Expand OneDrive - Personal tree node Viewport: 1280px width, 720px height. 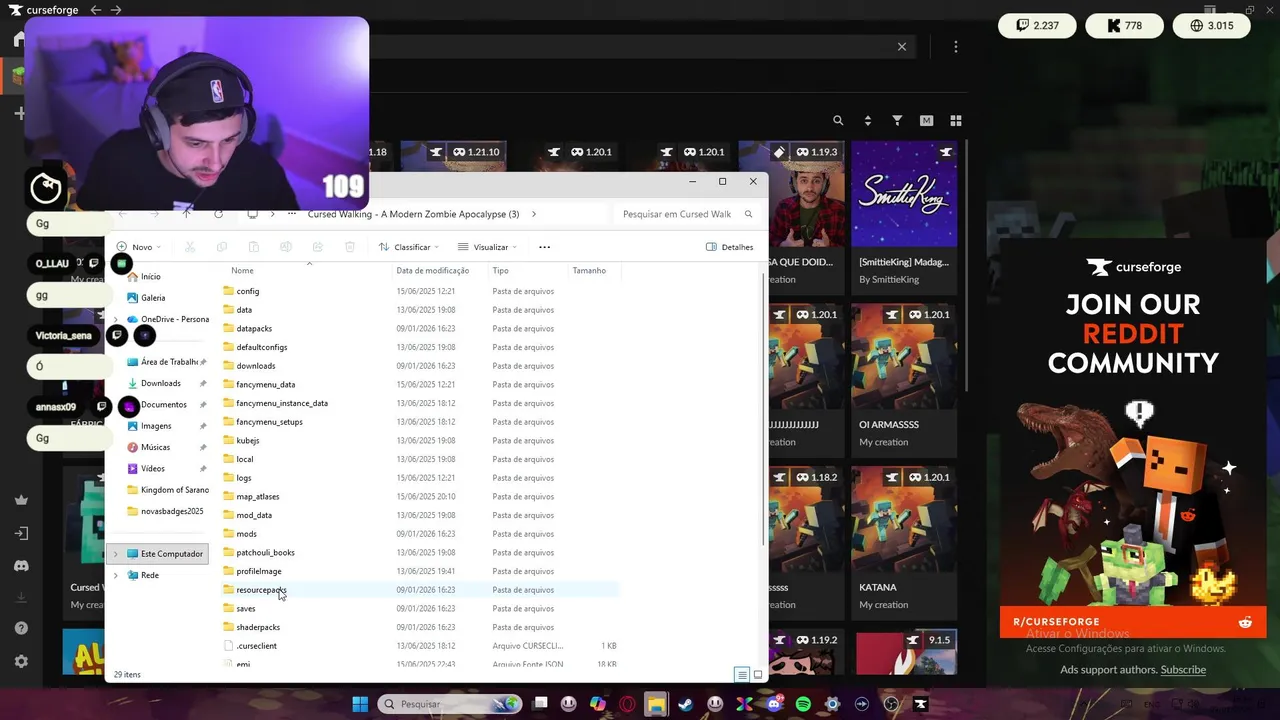(x=115, y=320)
